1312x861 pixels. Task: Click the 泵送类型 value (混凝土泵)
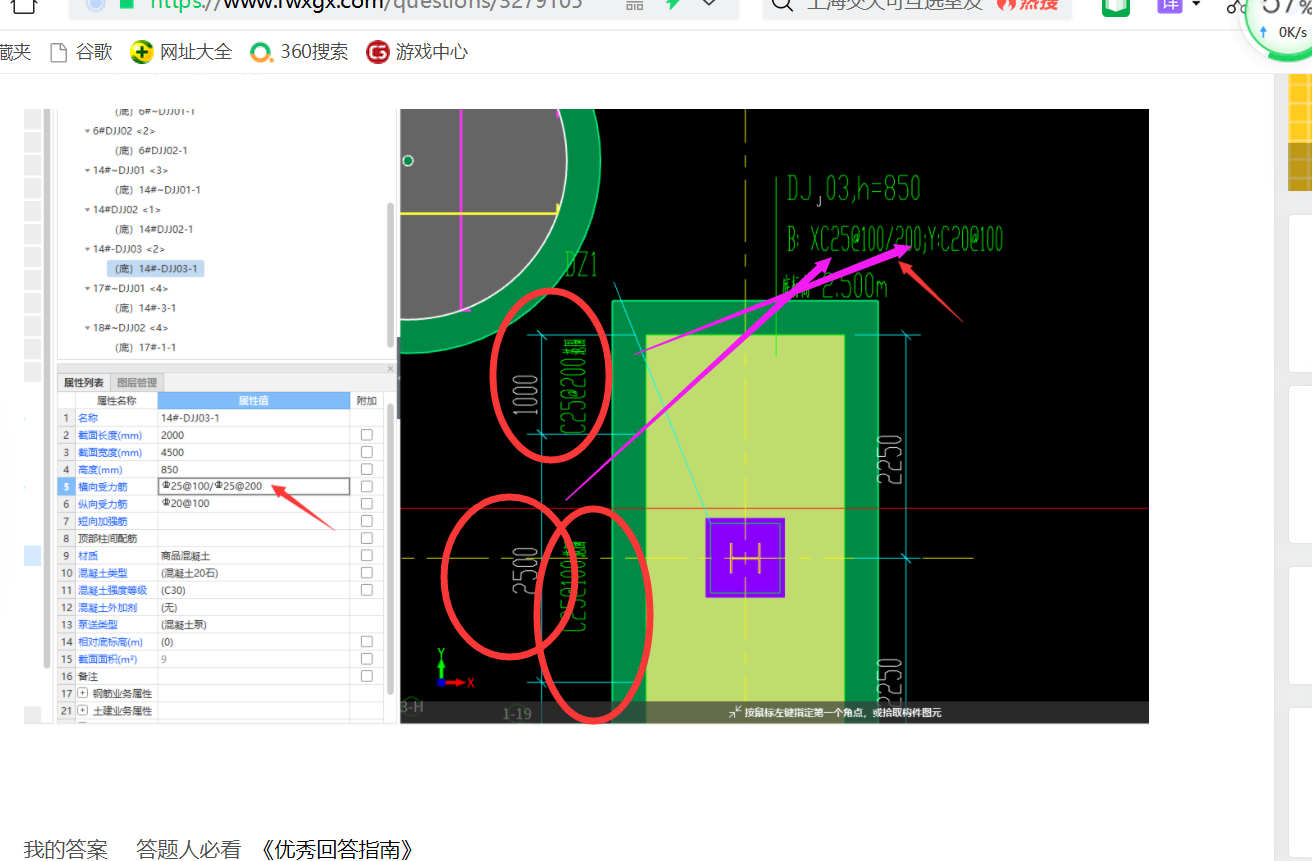[185, 624]
